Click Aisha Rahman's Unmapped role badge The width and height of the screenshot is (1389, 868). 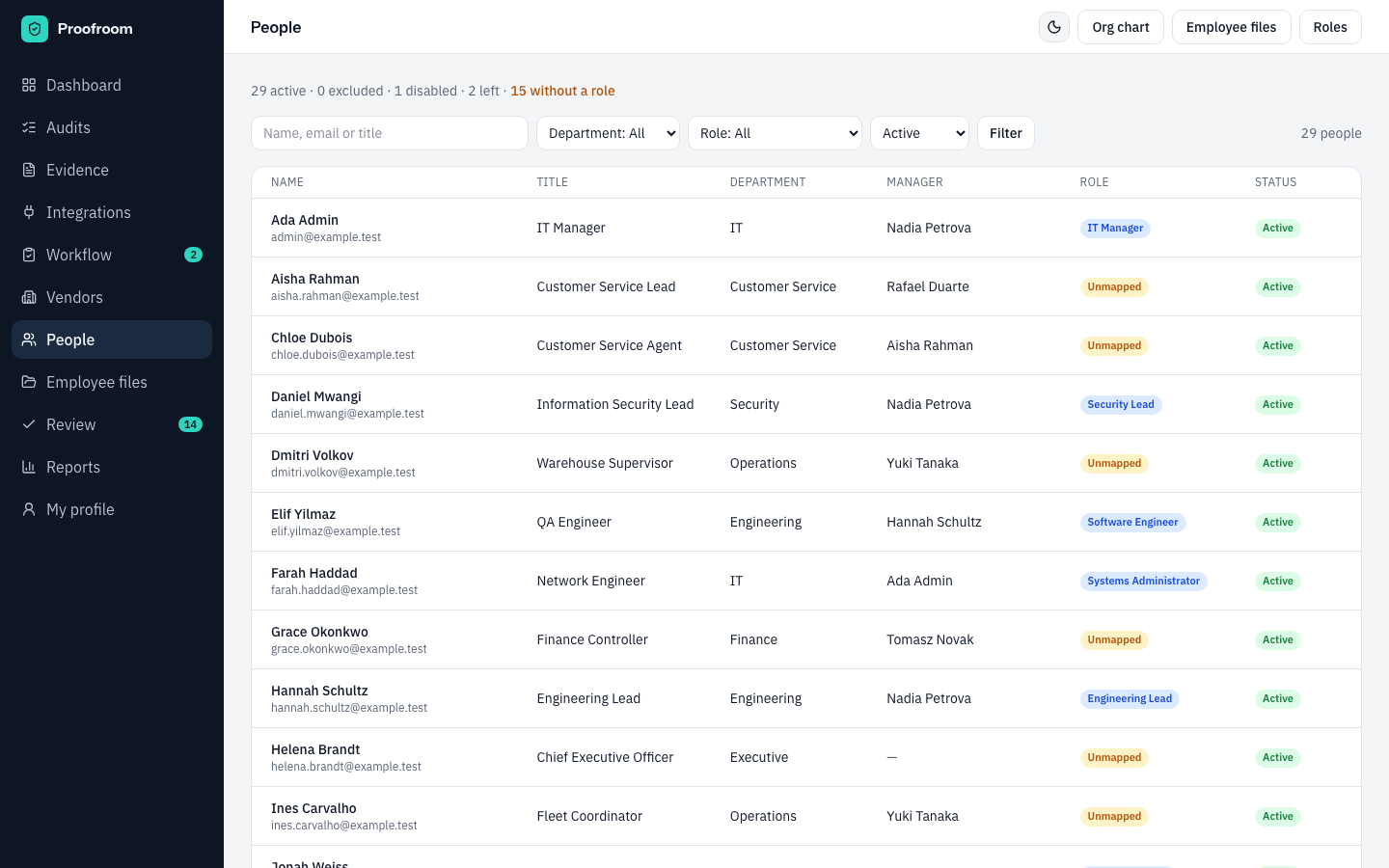(1114, 286)
